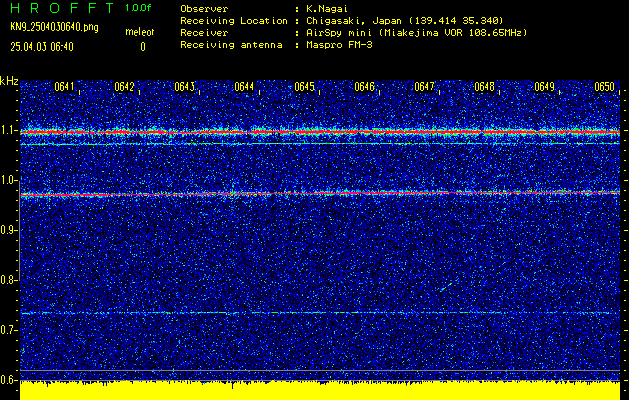This screenshot has height=400, width=629.
Task: Click the 0644 time marker
Action: coord(244,87)
